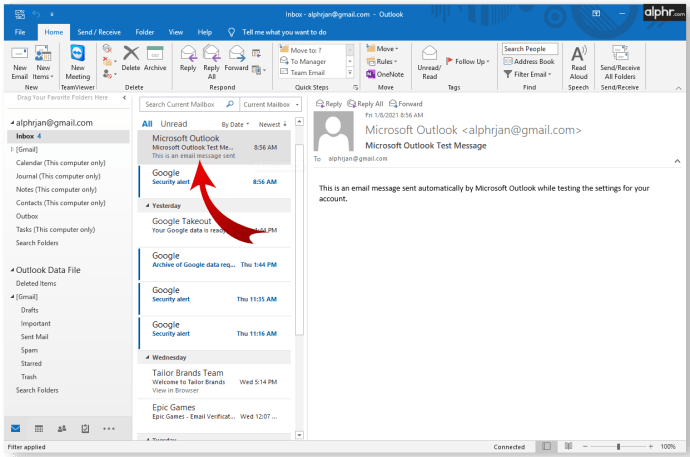Open the Current Mailbox scope dropdown
This screenshot has height=457, width=690.
point(271,104)
